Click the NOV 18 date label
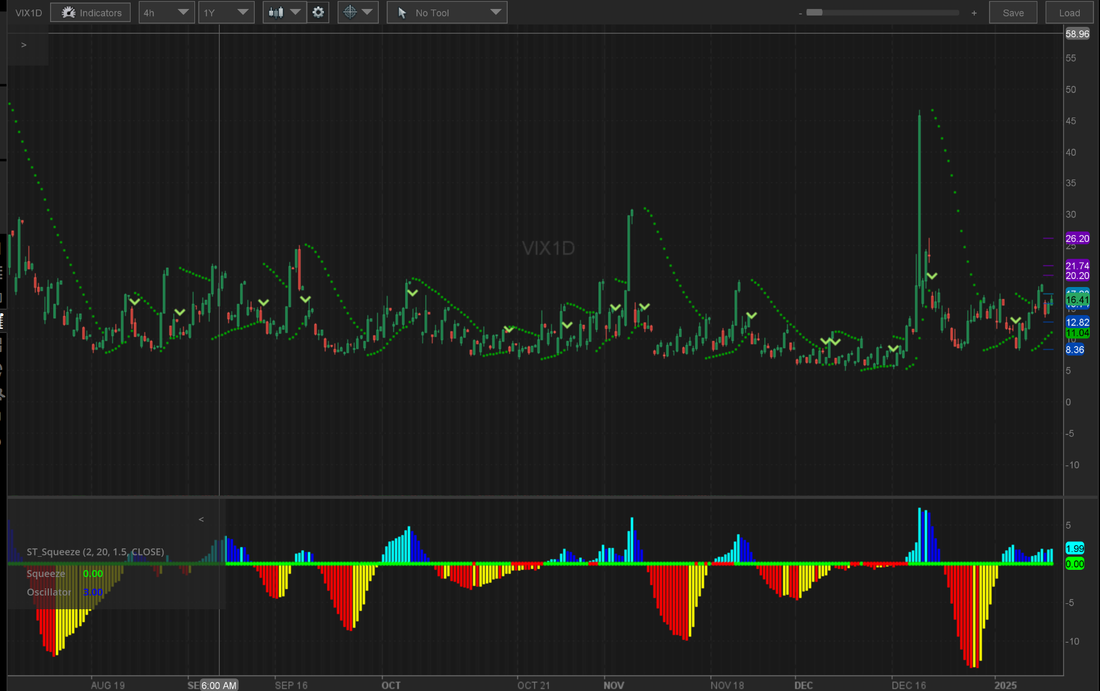 pos(727,685)
